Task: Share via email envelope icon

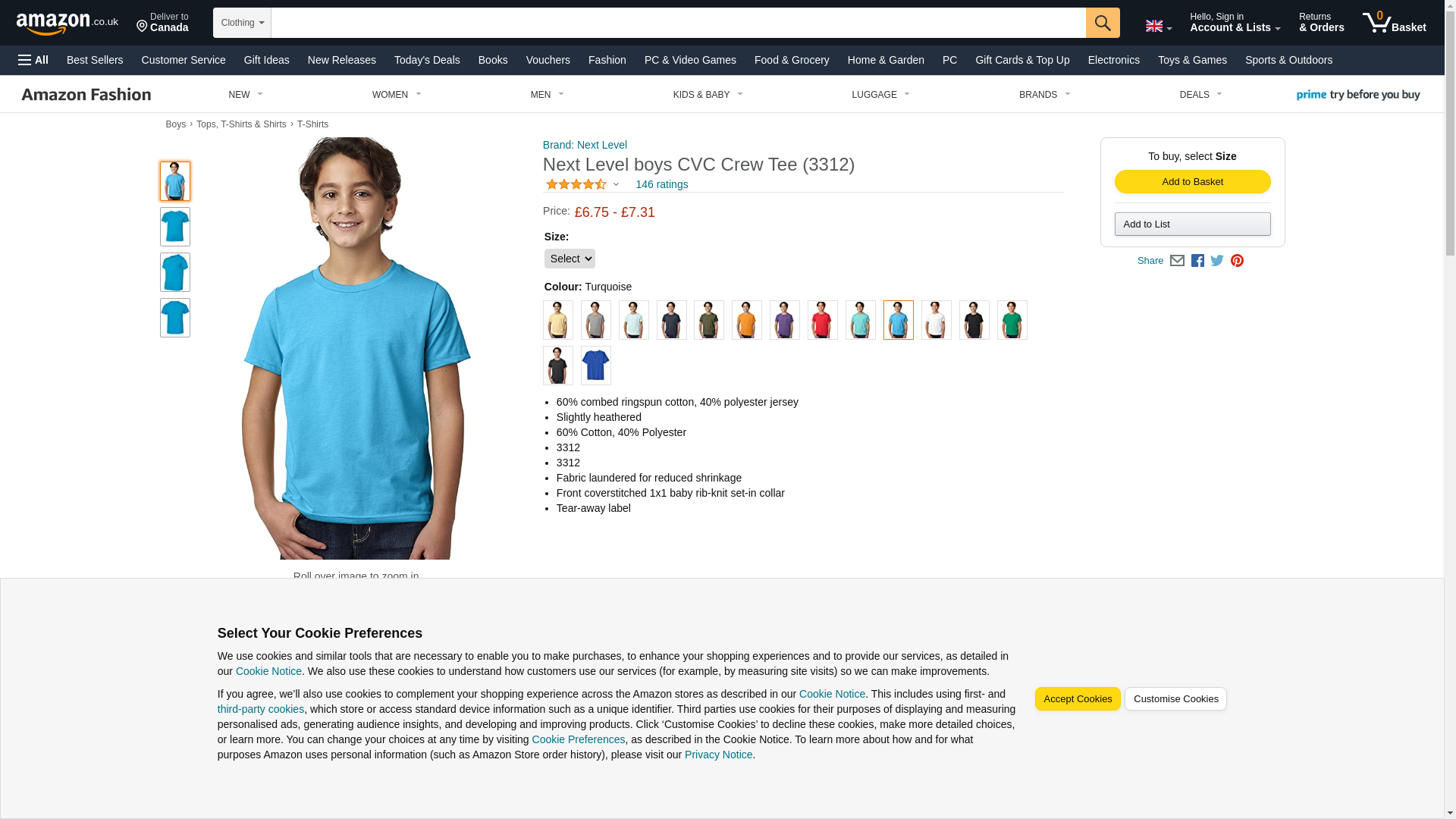Action: pyautogui.click(x=1177, y=261)
